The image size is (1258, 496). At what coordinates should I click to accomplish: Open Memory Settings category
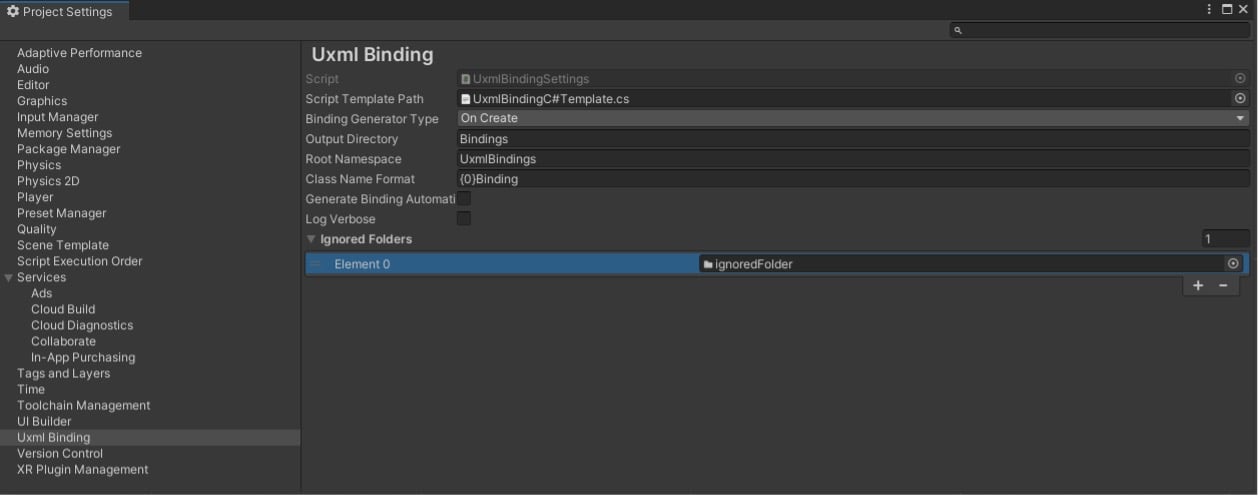tap(64, 133)
